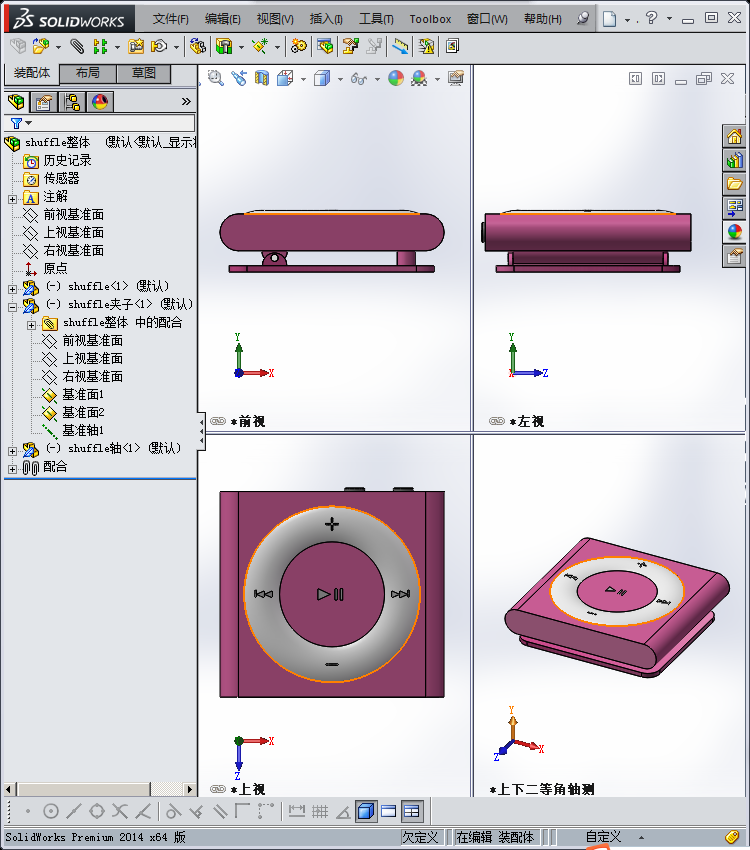Open the Hide/Show Items dropdown arrow
Viewport: 750px width, 850px height.
(377, 79)
